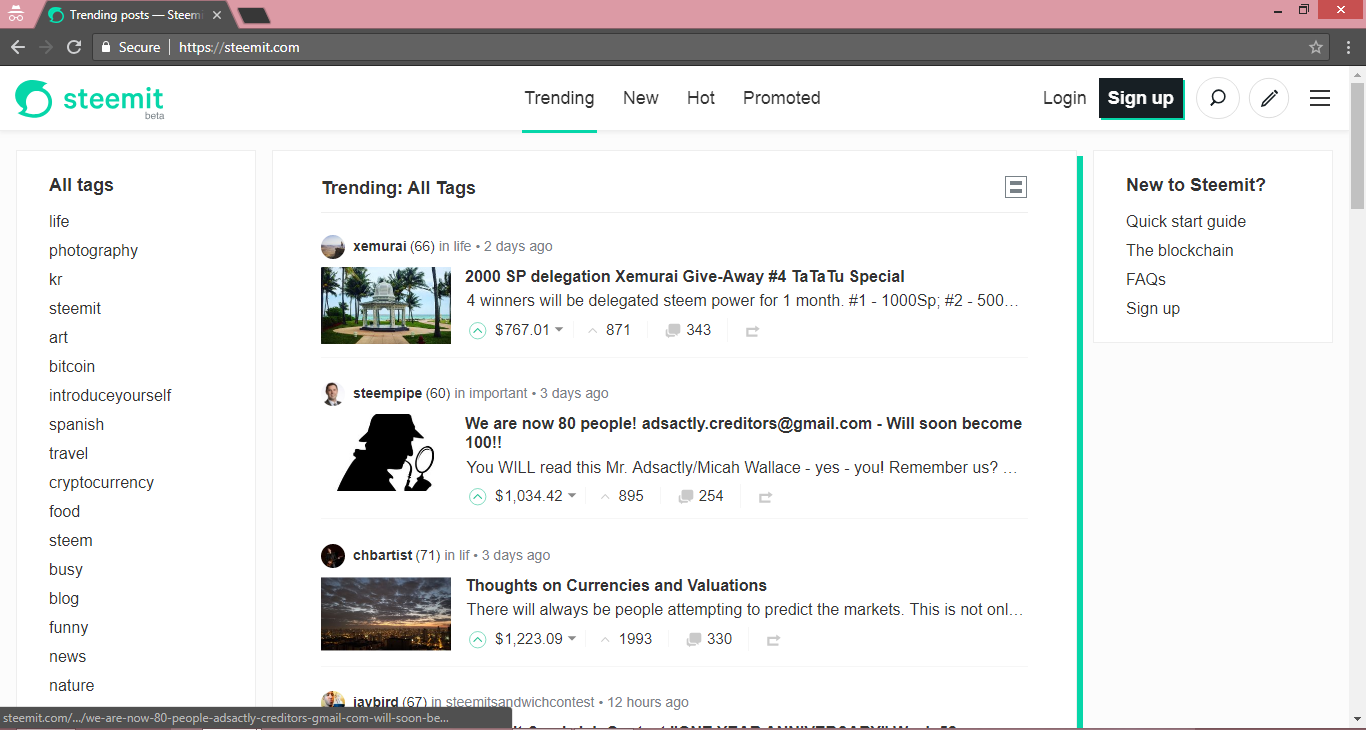Bookmark page with the star icon
This screenshot has width=1366, height=730.
(x=1316, y=47)
